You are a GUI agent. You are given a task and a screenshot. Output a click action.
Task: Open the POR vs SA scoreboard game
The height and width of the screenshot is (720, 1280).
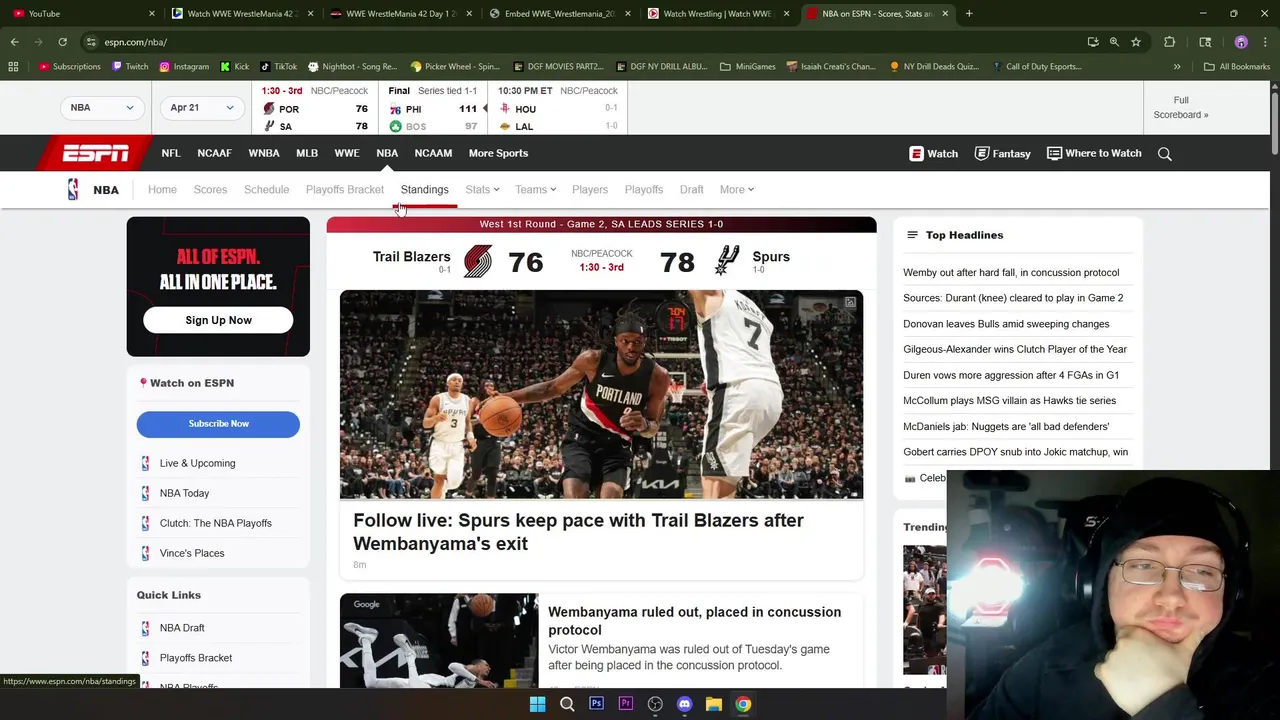point(315,108)
